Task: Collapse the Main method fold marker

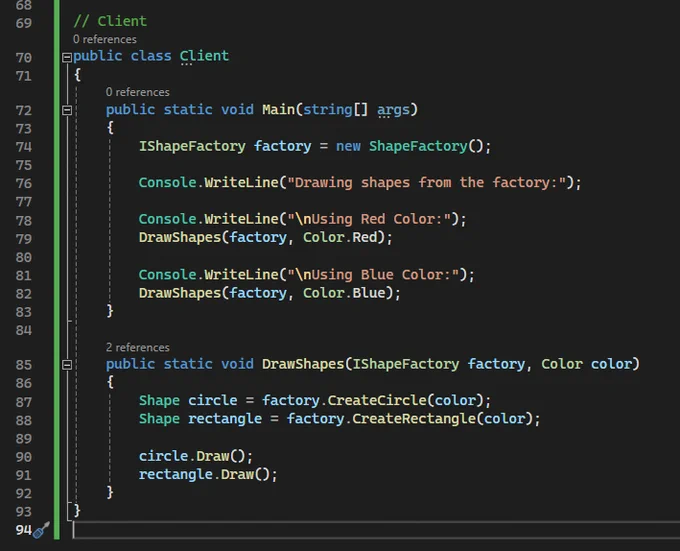Action: (x=67, y=110)
